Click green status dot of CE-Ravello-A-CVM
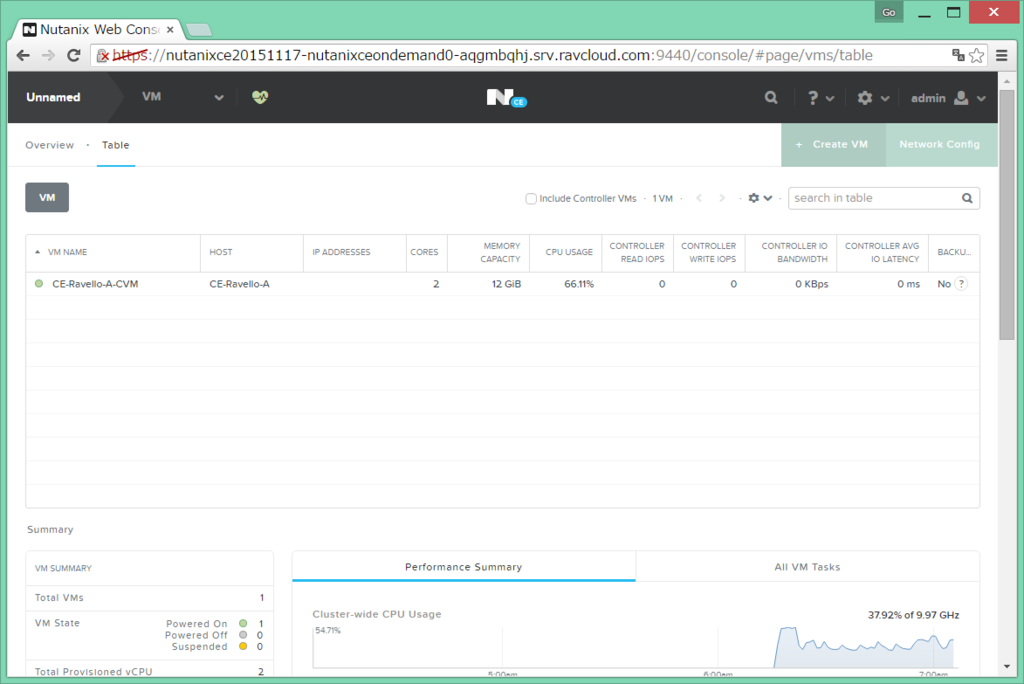 point(39,284)
